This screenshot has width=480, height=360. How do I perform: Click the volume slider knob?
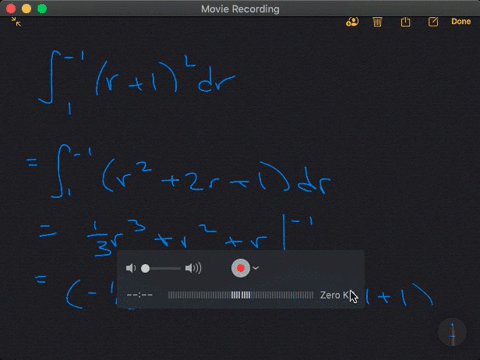[x=145, y=268]
